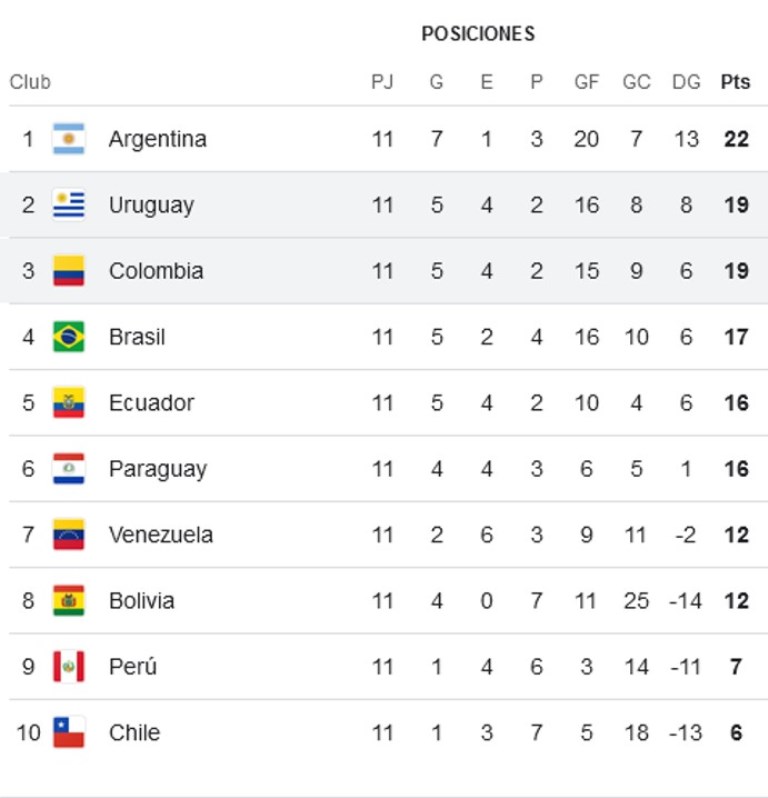Click the Brasil flag icon
The width and height of the screenshot is (768, 798).
[69, 337]
